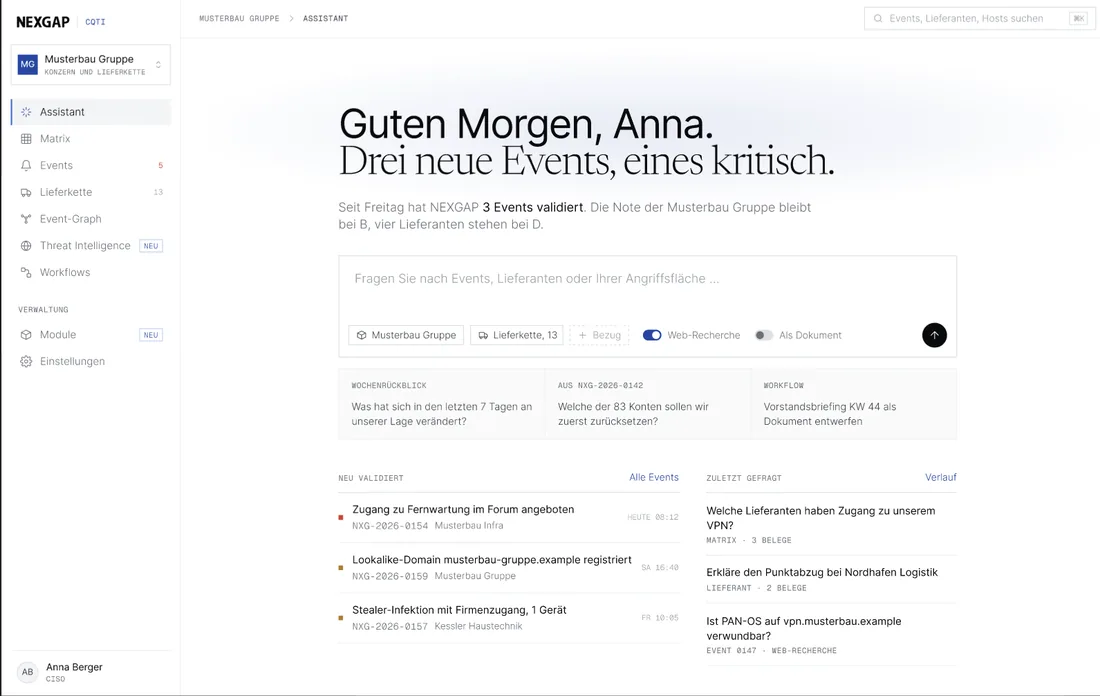Click the plus icon in Bezug chip
1100x696 pixels.
(x=582, y=335)
